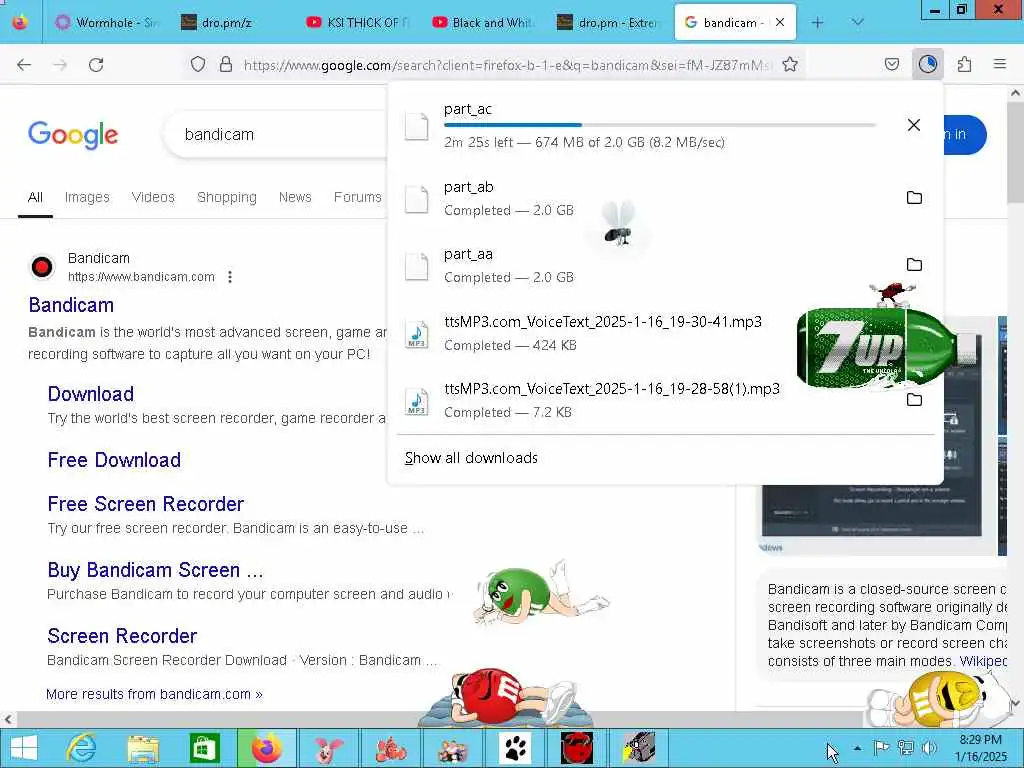Open the Free Screen Recorder sitelink

click(146, 504)
